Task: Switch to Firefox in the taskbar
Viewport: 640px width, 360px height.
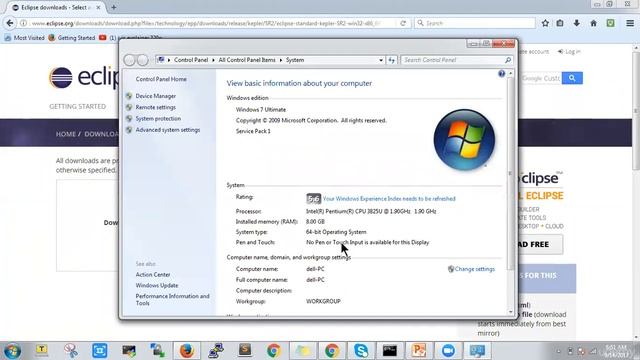Action: (x=187, y=351)
